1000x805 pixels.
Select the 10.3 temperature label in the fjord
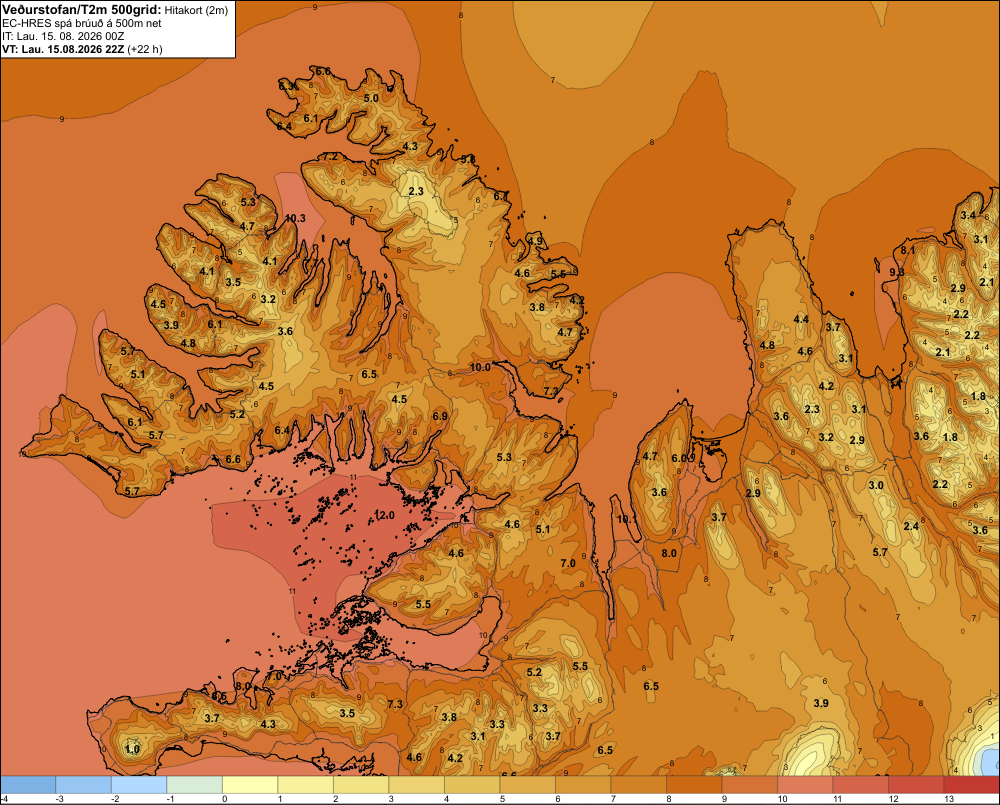[x=295, y=218]
